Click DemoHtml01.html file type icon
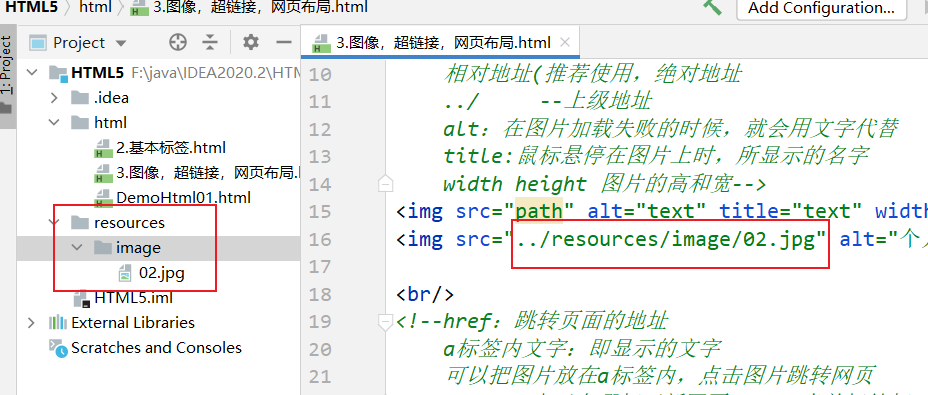This screenshot has width=928, height=395. [103, 198]
